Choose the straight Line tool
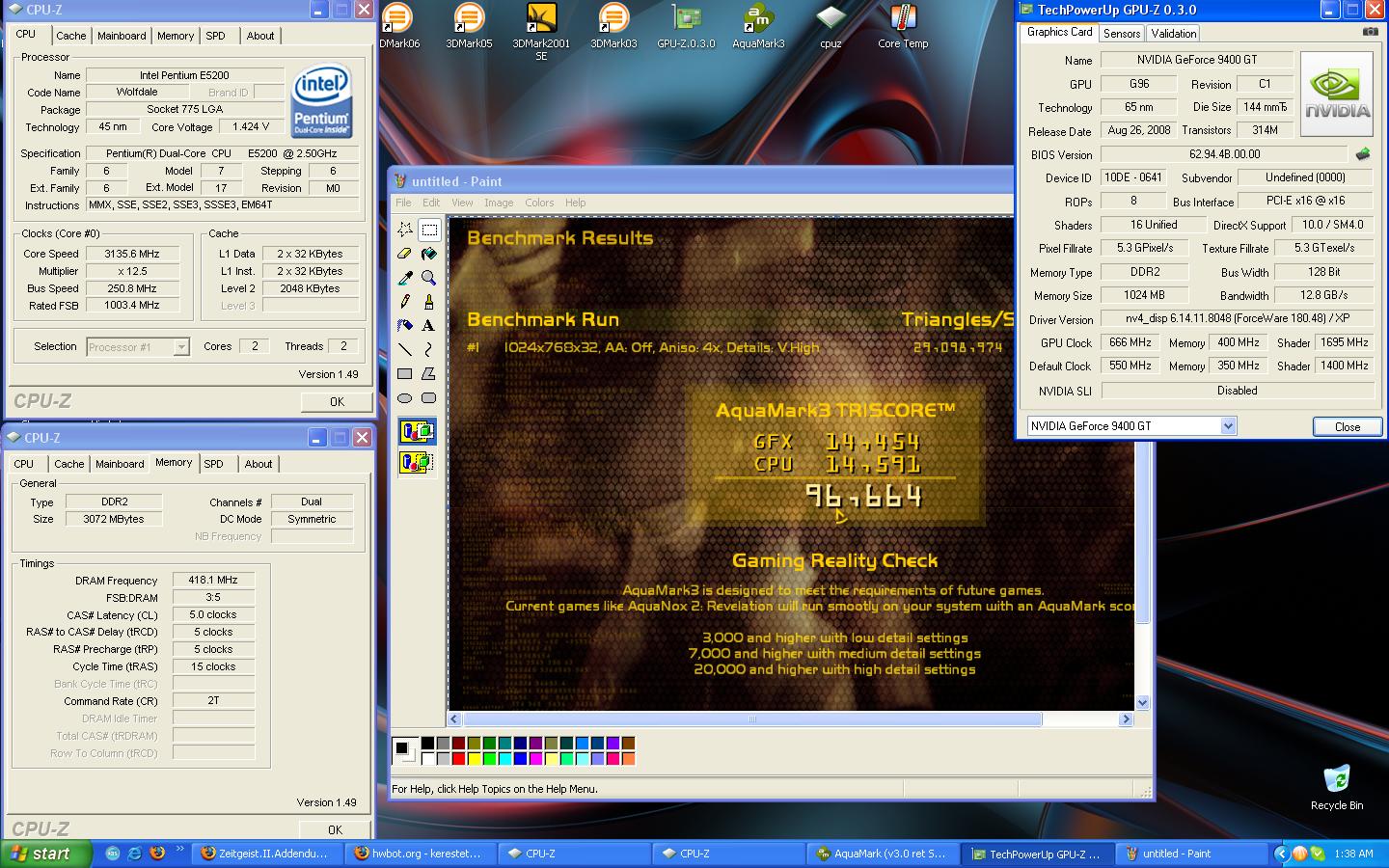Screen dimensions: 1389x868 pyautogui.click(x=405, y=349)
